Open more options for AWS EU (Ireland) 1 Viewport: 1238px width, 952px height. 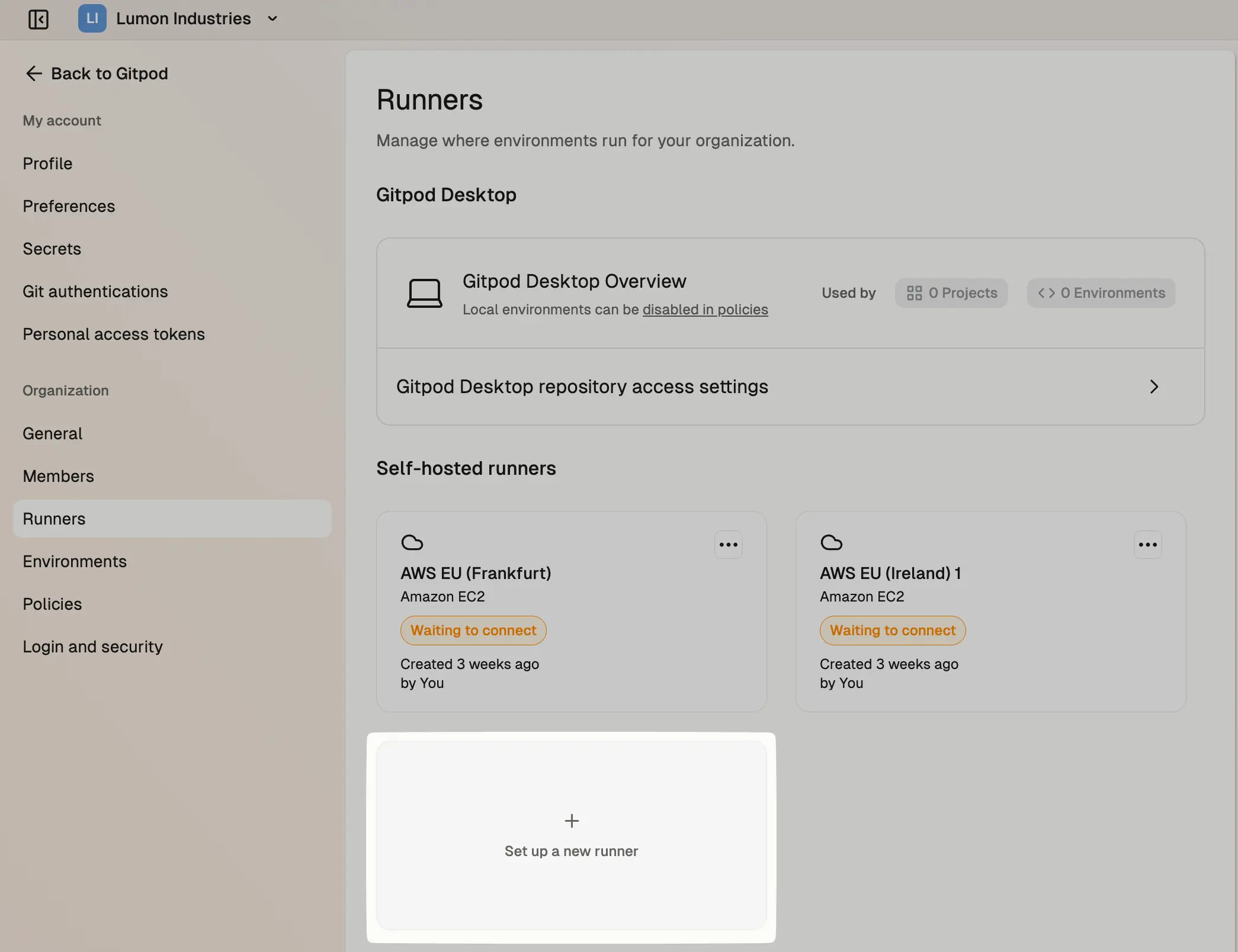(1147, 545)
